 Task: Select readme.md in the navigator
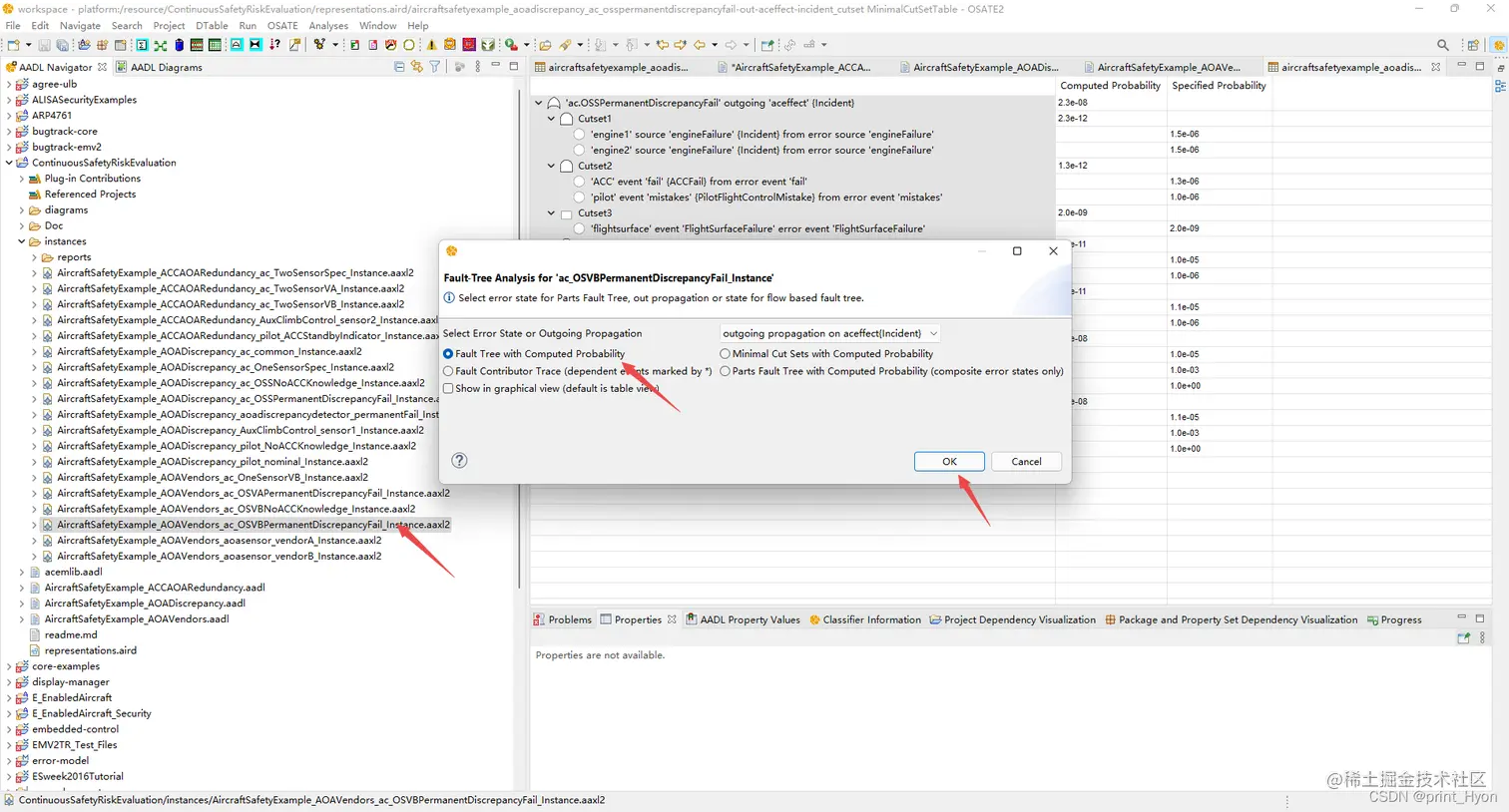pyautogui.click(x=71, y=634)
